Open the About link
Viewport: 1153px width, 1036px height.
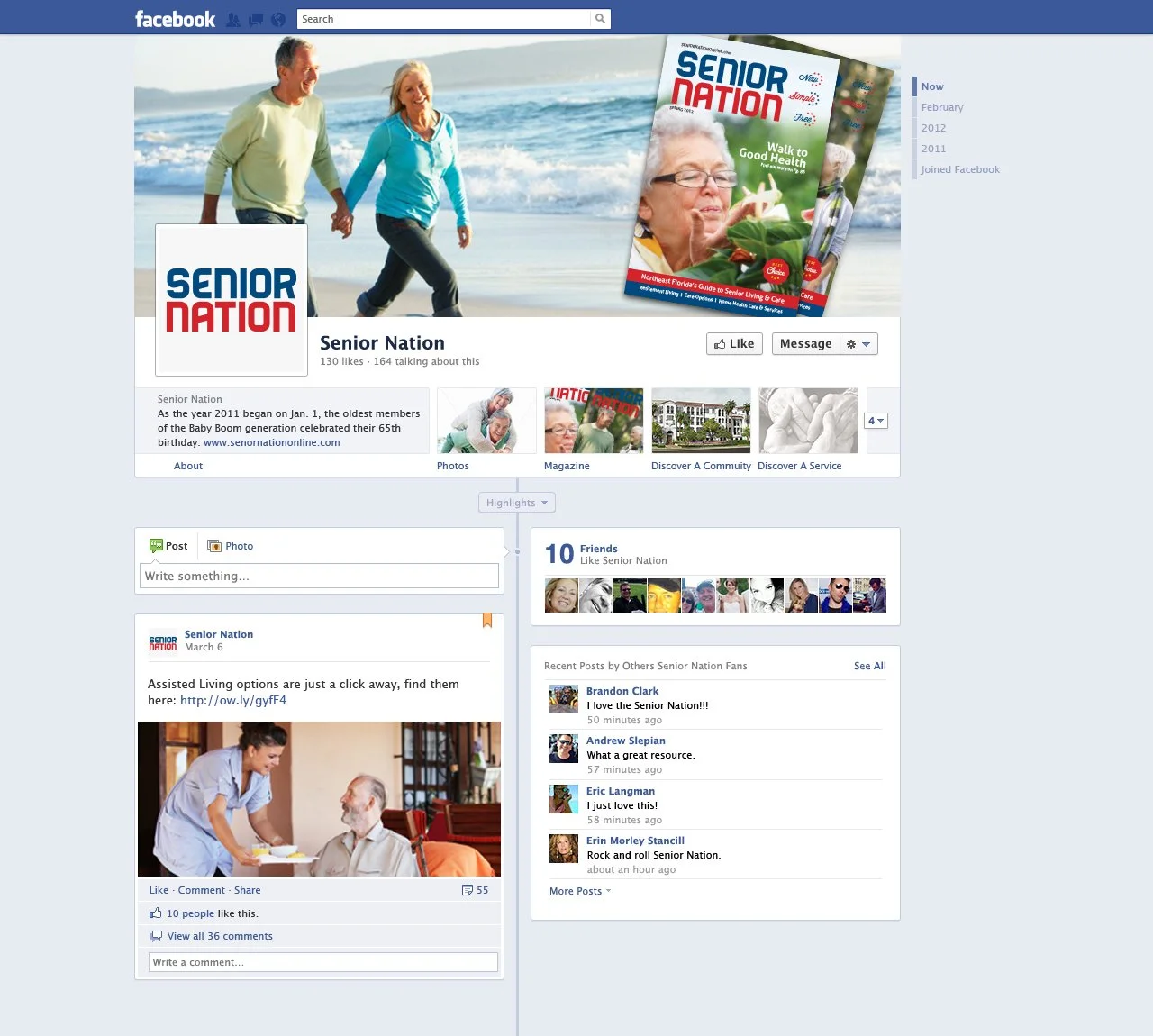tap(188, 466)
